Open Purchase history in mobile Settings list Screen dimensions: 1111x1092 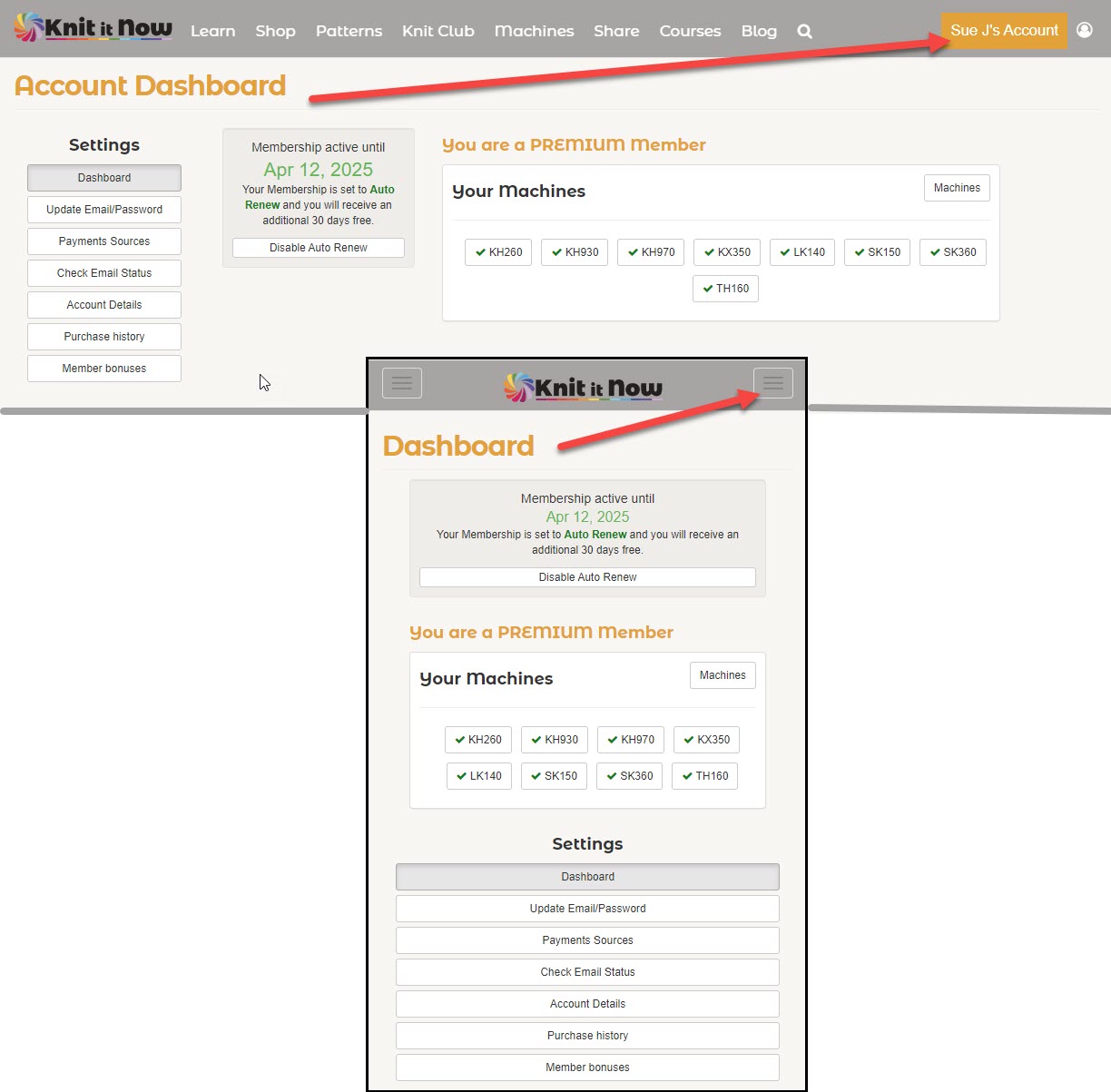pyautogui.click(x=587, y=1036)
